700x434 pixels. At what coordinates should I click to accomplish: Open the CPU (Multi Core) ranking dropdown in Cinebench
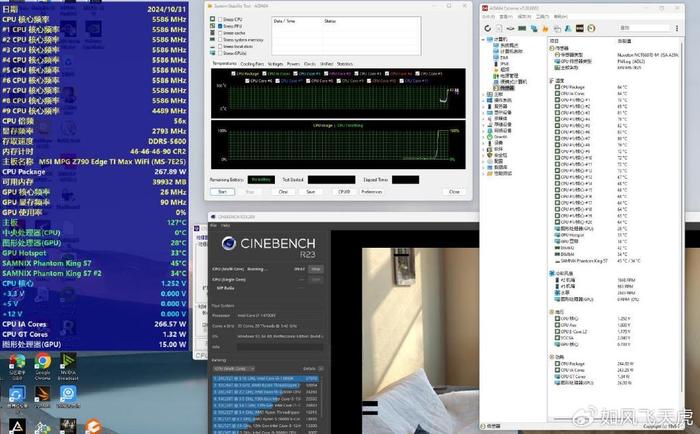click(234, 368)
